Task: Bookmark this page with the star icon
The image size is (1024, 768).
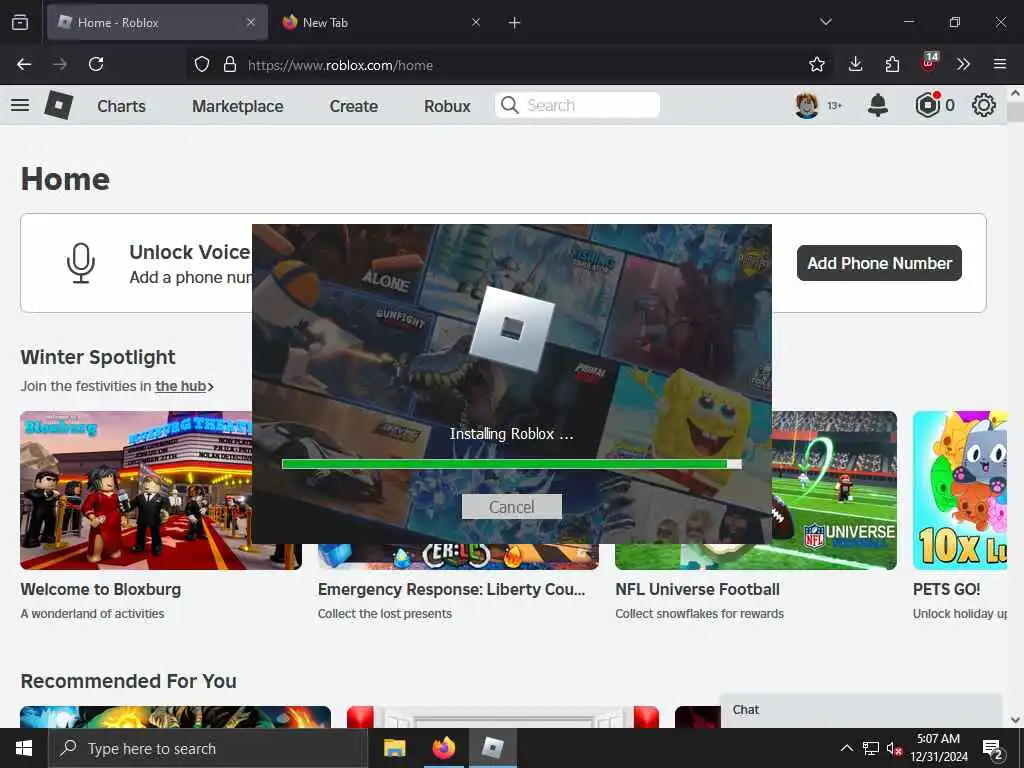Action: pyautogui.click(x=816, y=64)
